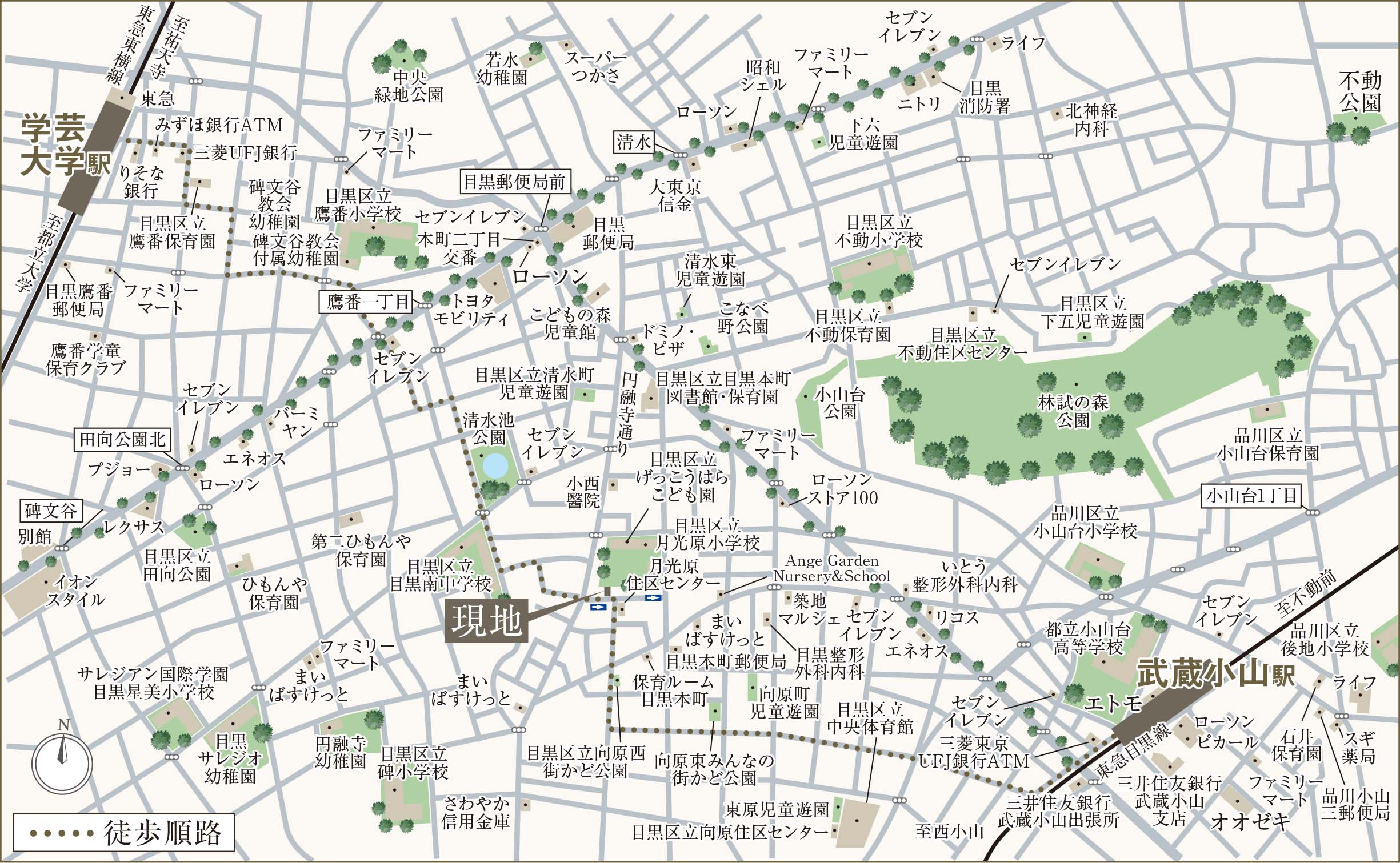Viewport: 1400px width, 863px height.
Task: Select the イオンスタイル label
Action: 77,590
